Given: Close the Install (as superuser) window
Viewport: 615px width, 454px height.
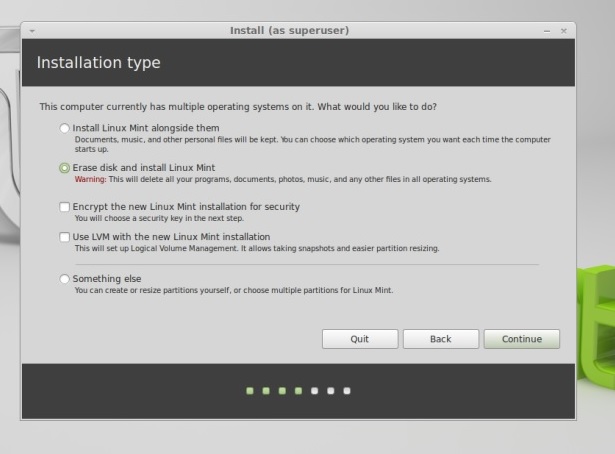Looking at the screenshot, I should [564, 31].
